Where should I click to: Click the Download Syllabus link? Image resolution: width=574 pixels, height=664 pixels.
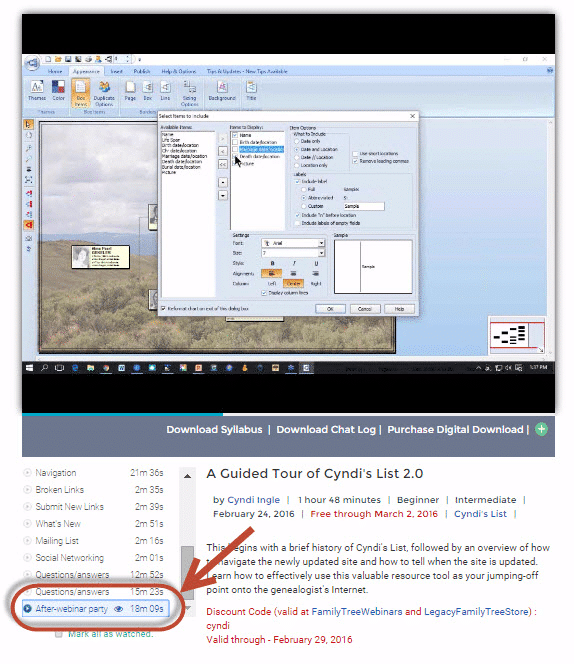coord(214,429)
